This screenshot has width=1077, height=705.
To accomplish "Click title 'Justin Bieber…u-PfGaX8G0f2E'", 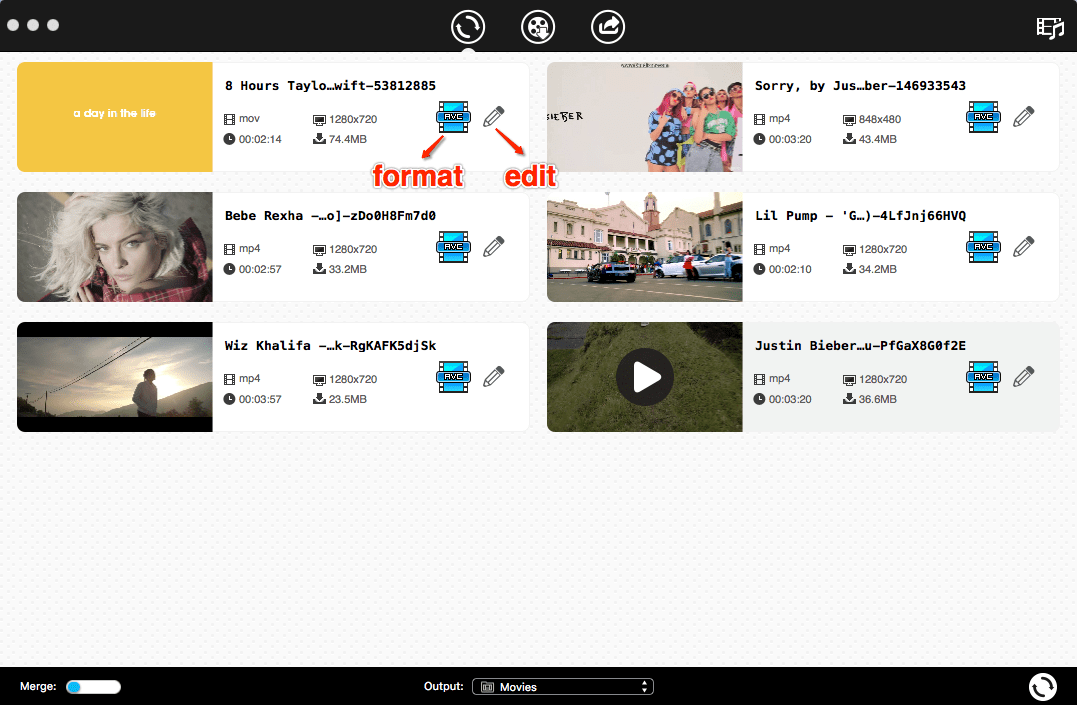I will 860,346.
